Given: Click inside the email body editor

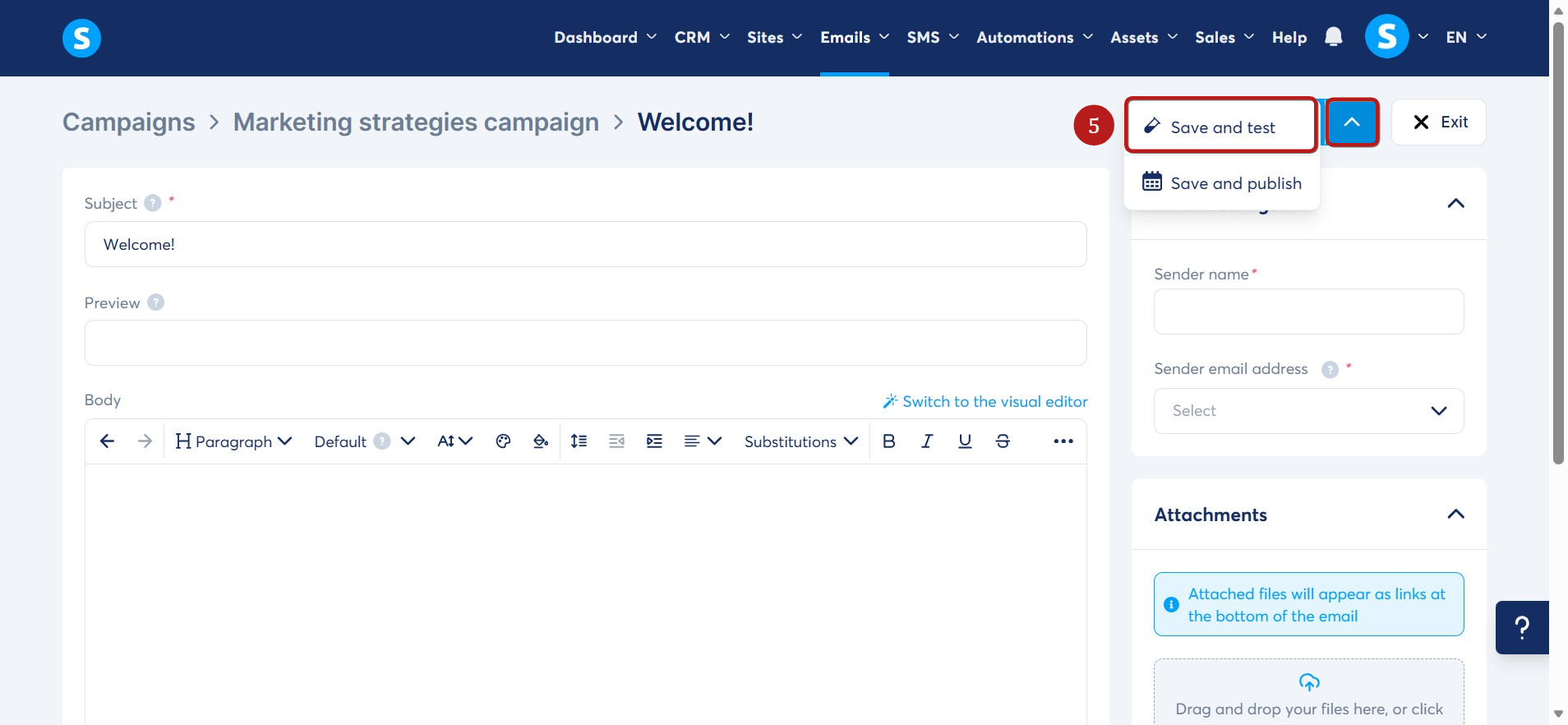Looking at the screenshot, I should click(585, 594).
